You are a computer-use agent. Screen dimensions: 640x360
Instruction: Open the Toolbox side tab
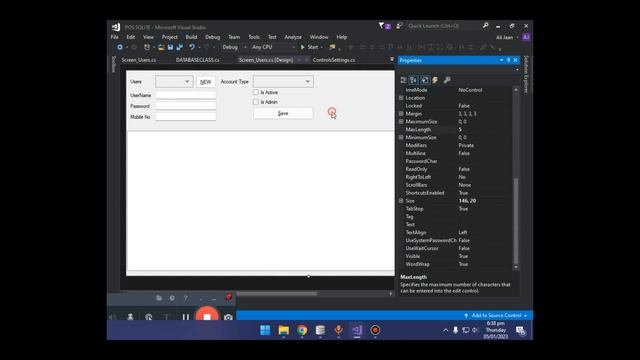click(x=113, y=64)
